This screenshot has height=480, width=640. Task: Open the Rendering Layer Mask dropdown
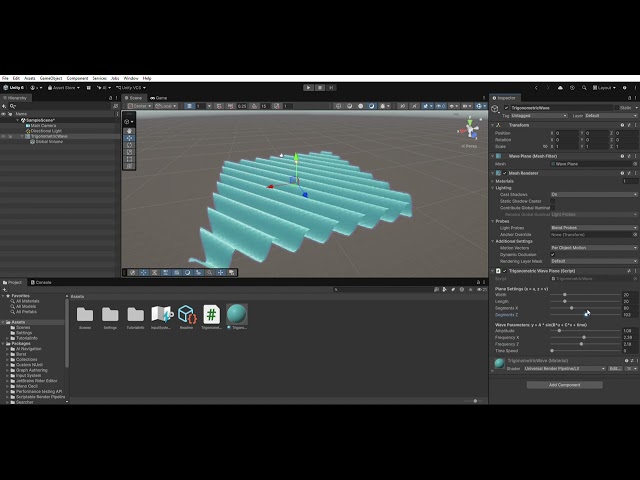[594, 261]
